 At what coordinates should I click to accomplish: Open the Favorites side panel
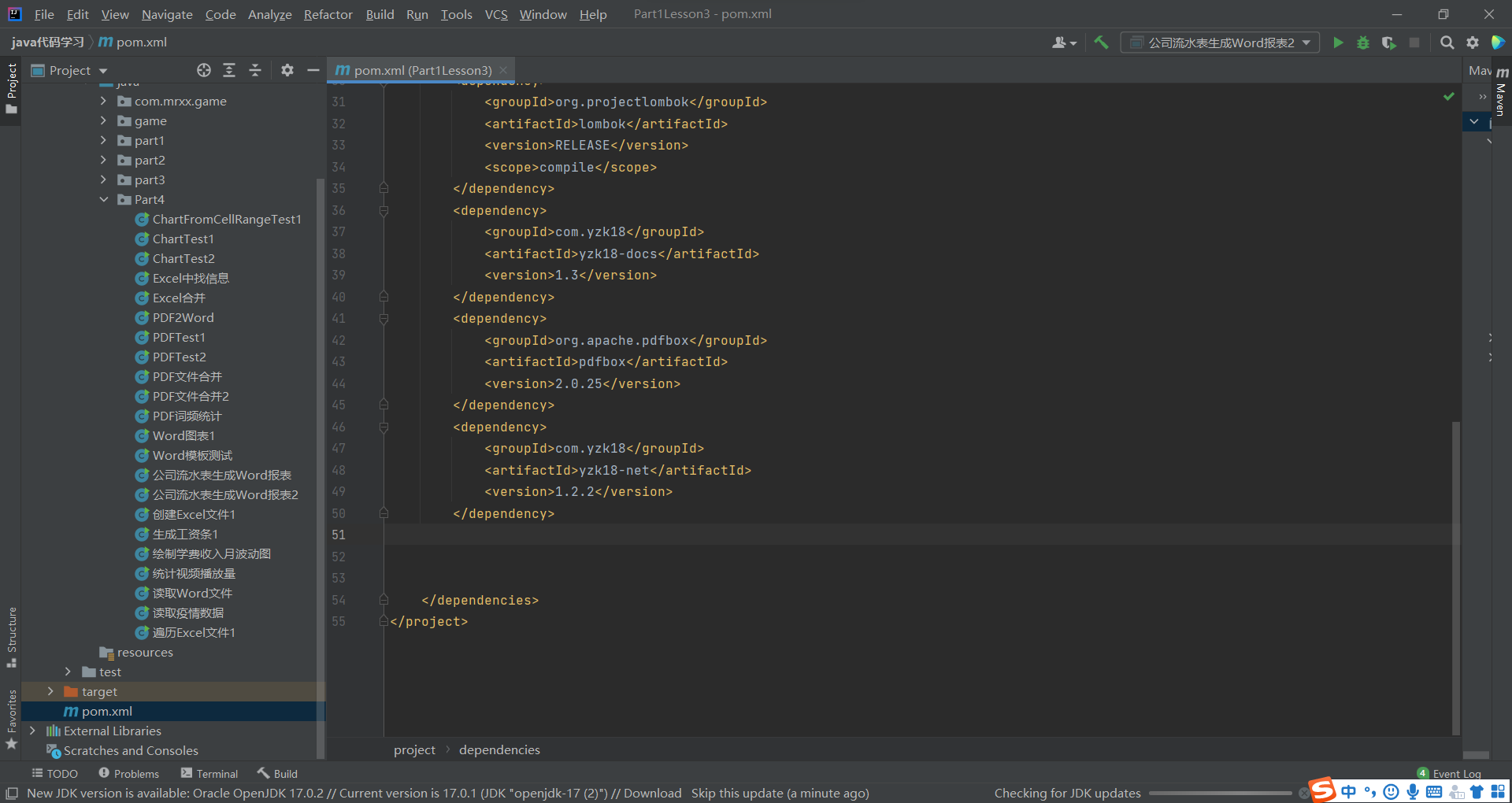[12, 720]
